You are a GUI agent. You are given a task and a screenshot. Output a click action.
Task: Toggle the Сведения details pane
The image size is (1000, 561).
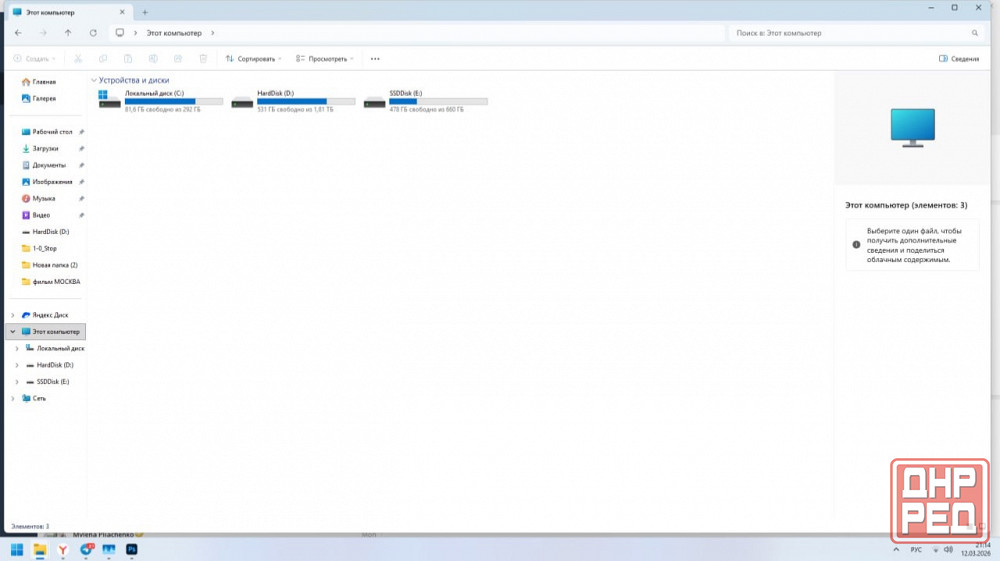(x=958, y=59)
